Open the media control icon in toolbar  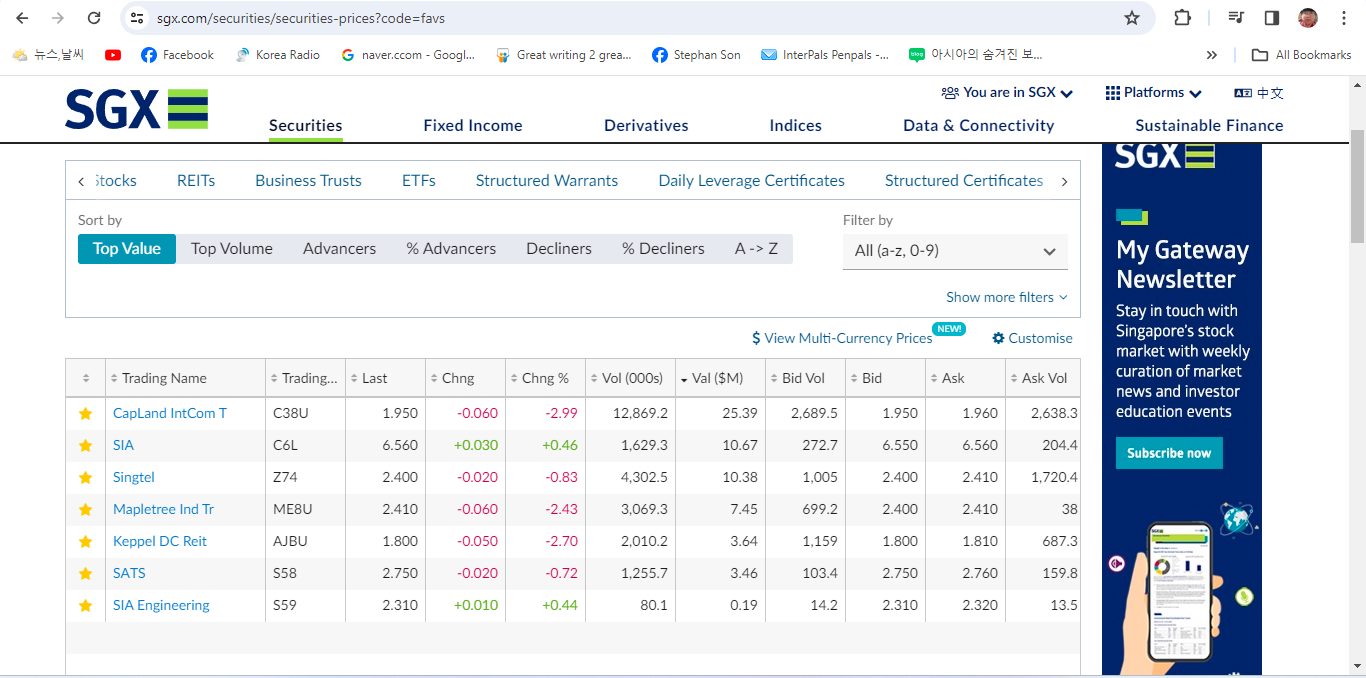point(1237,18)
